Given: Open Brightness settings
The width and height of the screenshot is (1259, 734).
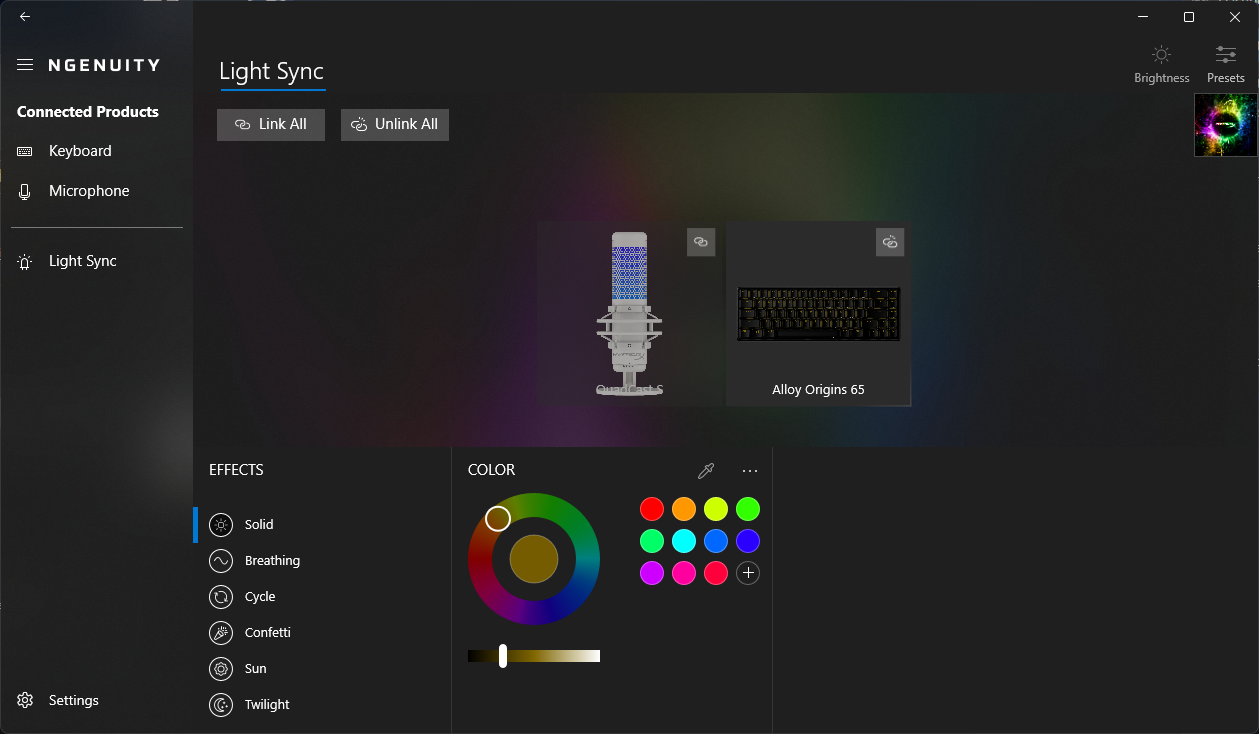Looking at the screenshot, I should tap(1161, 64).
